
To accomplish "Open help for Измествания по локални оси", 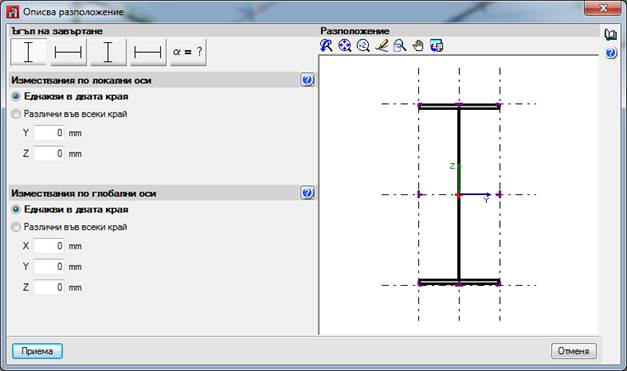I will [x=307, y=80].
